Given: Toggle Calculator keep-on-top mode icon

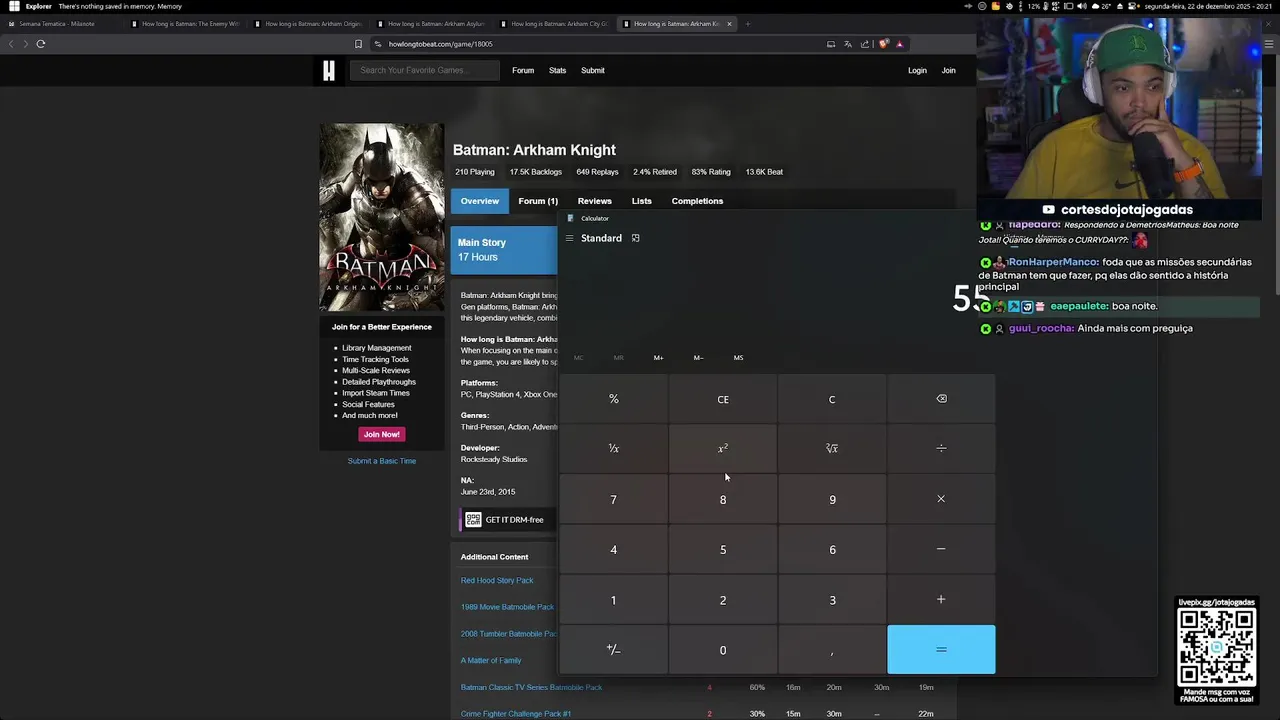Looking at the screenshot, I should (635, 238).
